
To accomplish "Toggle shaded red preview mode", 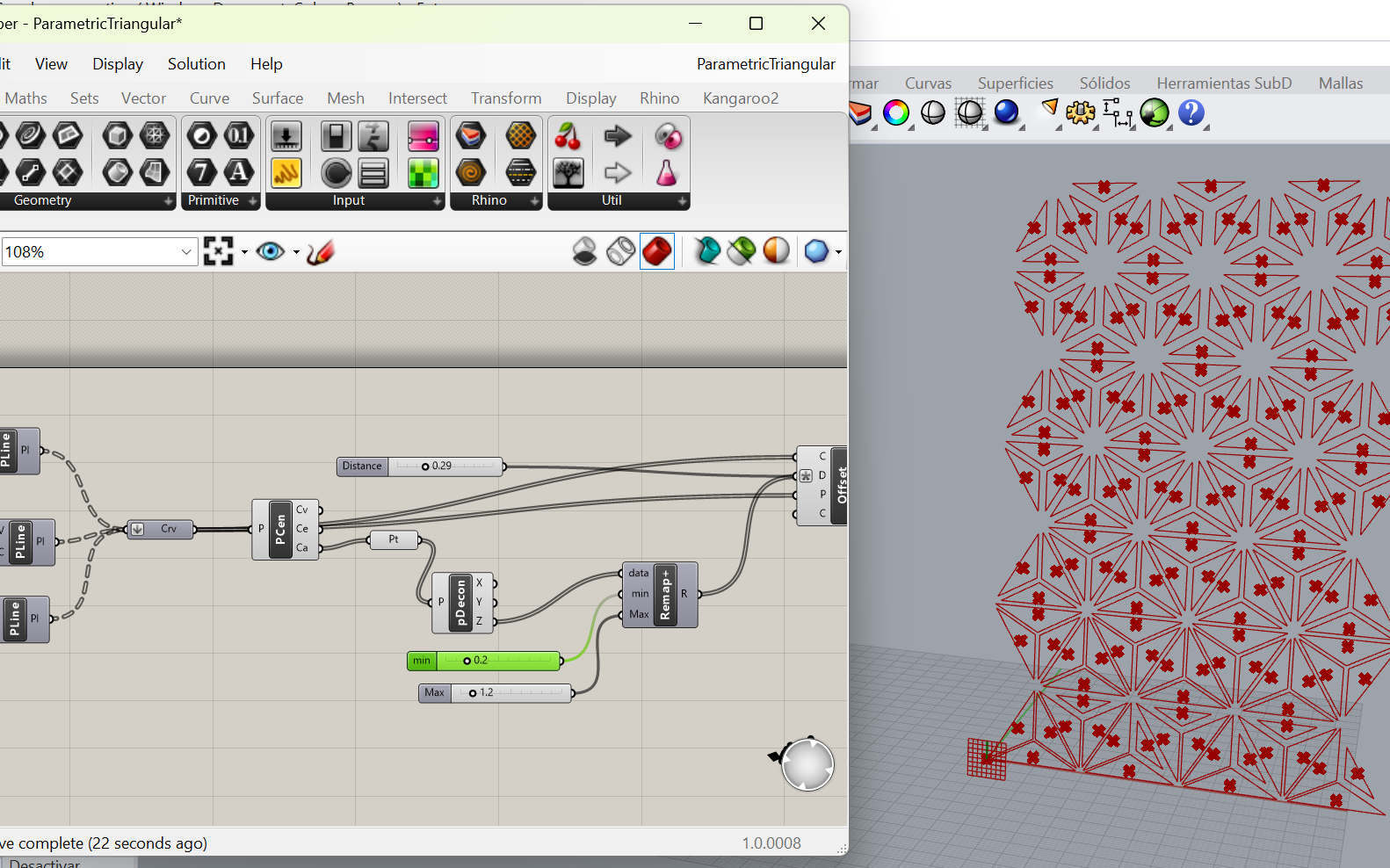I will (657, 252).
